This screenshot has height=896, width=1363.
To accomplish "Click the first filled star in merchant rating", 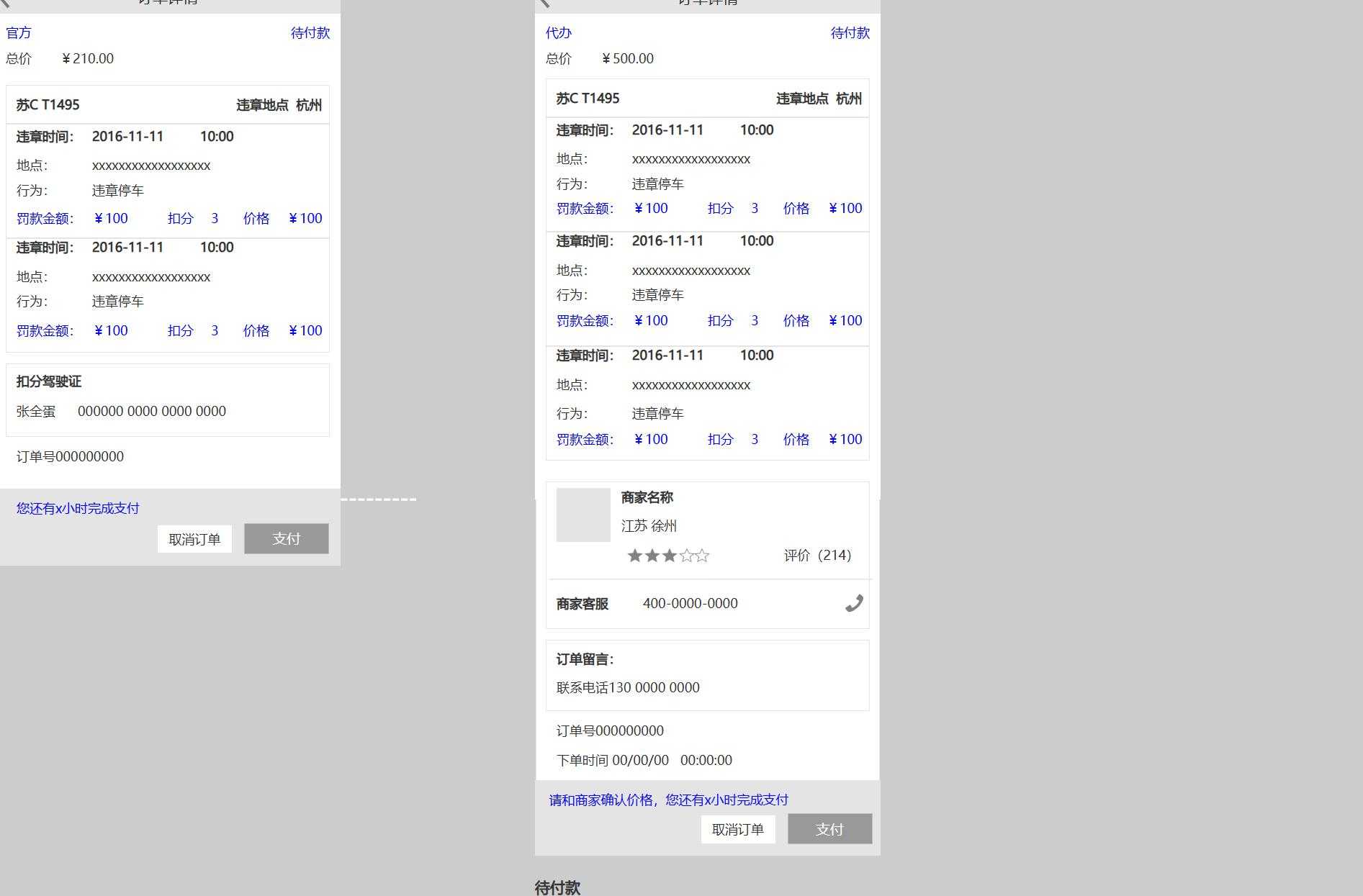I will click(x=634, y=555).
